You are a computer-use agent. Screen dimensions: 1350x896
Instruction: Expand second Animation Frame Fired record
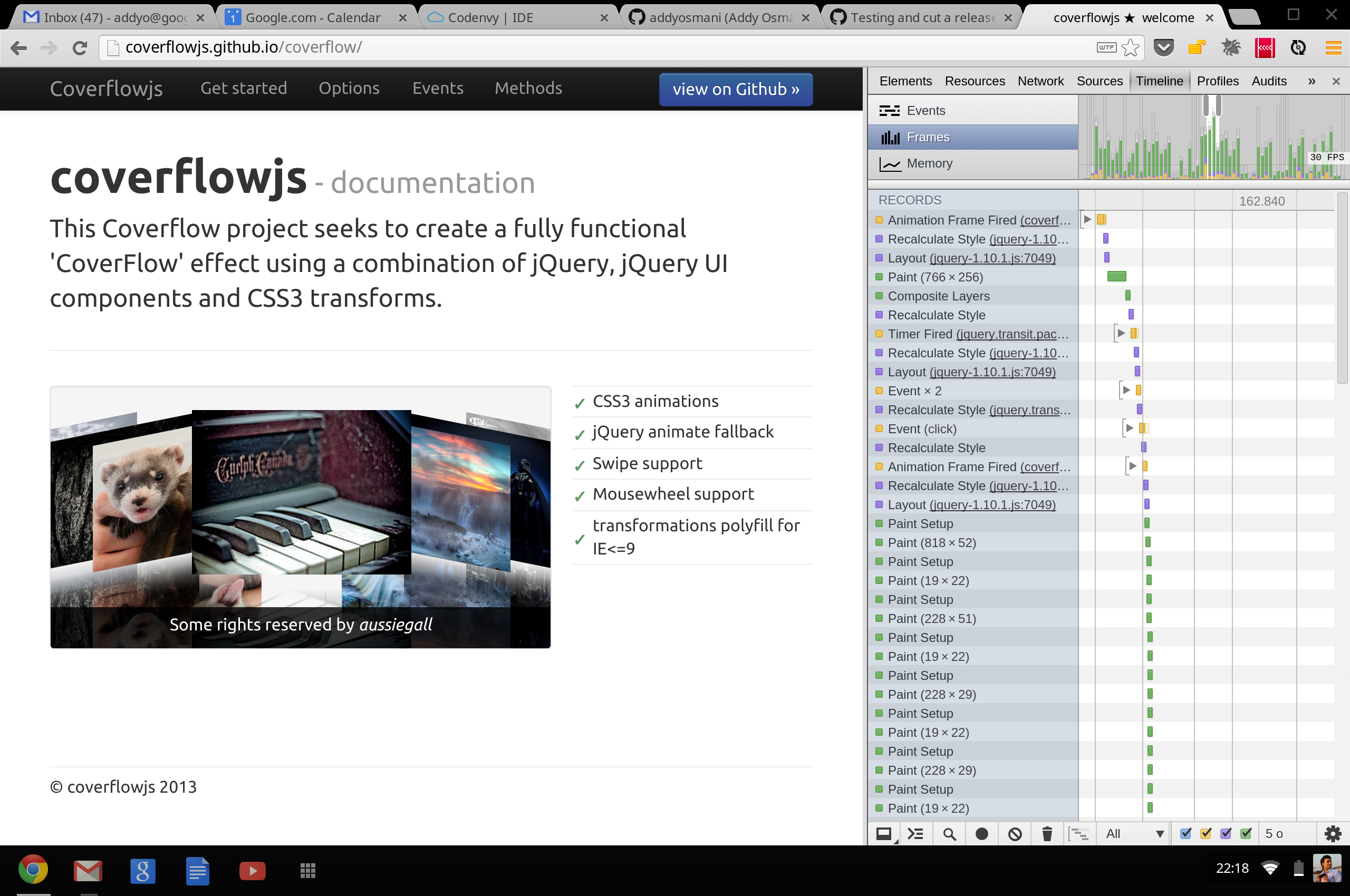(x=1132, y=466)
